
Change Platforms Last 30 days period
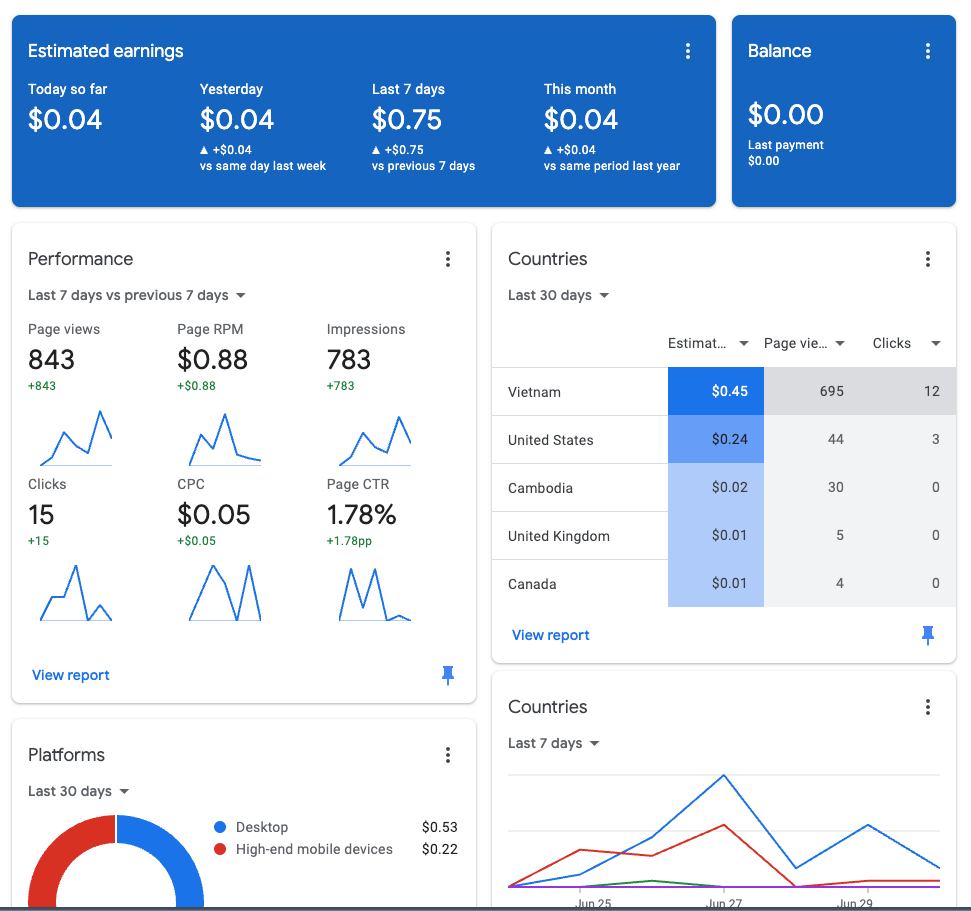[x=78, y=791]
